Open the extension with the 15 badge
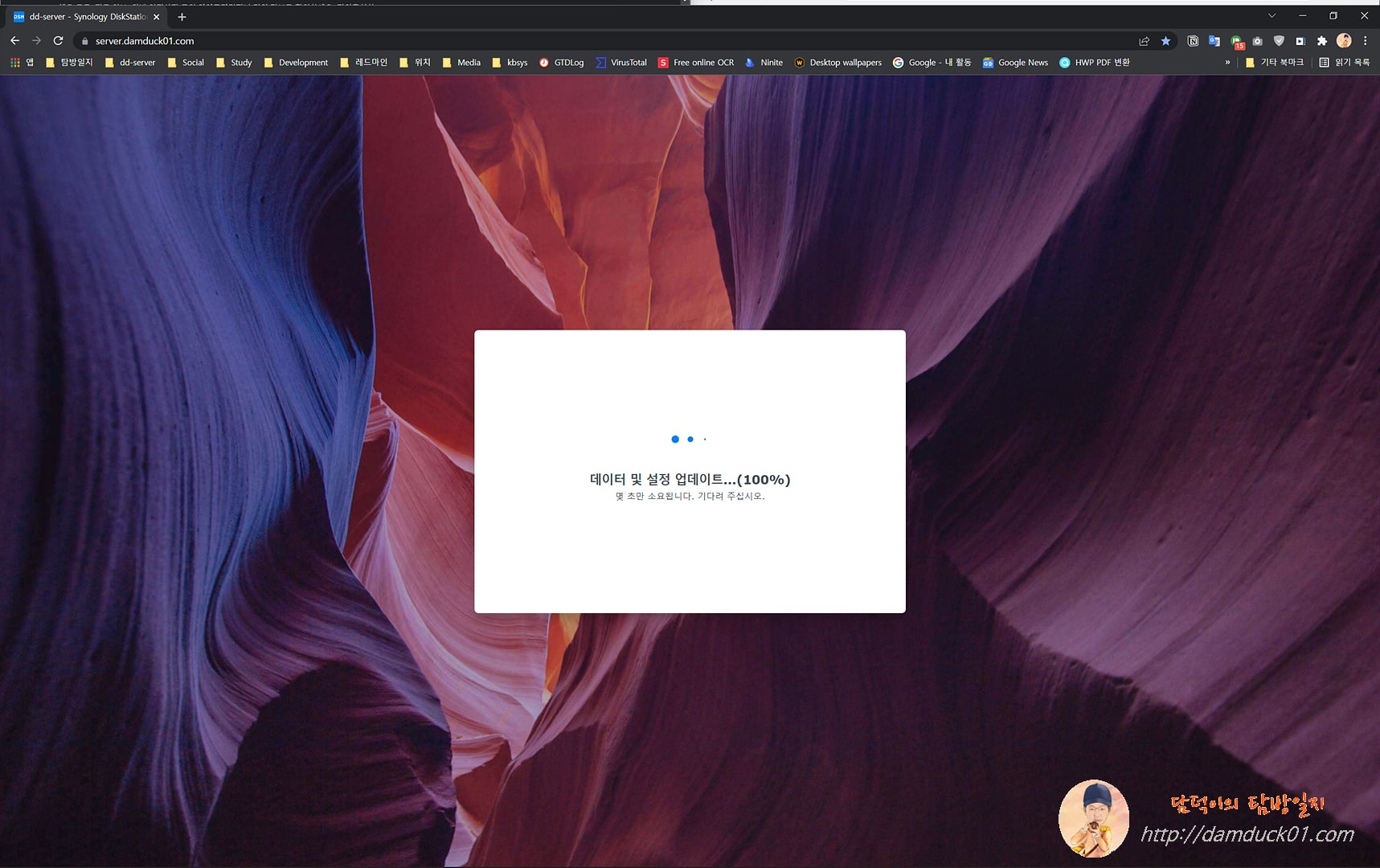The height and width of the screenshot is (868, 1380). click(1237, 42)
